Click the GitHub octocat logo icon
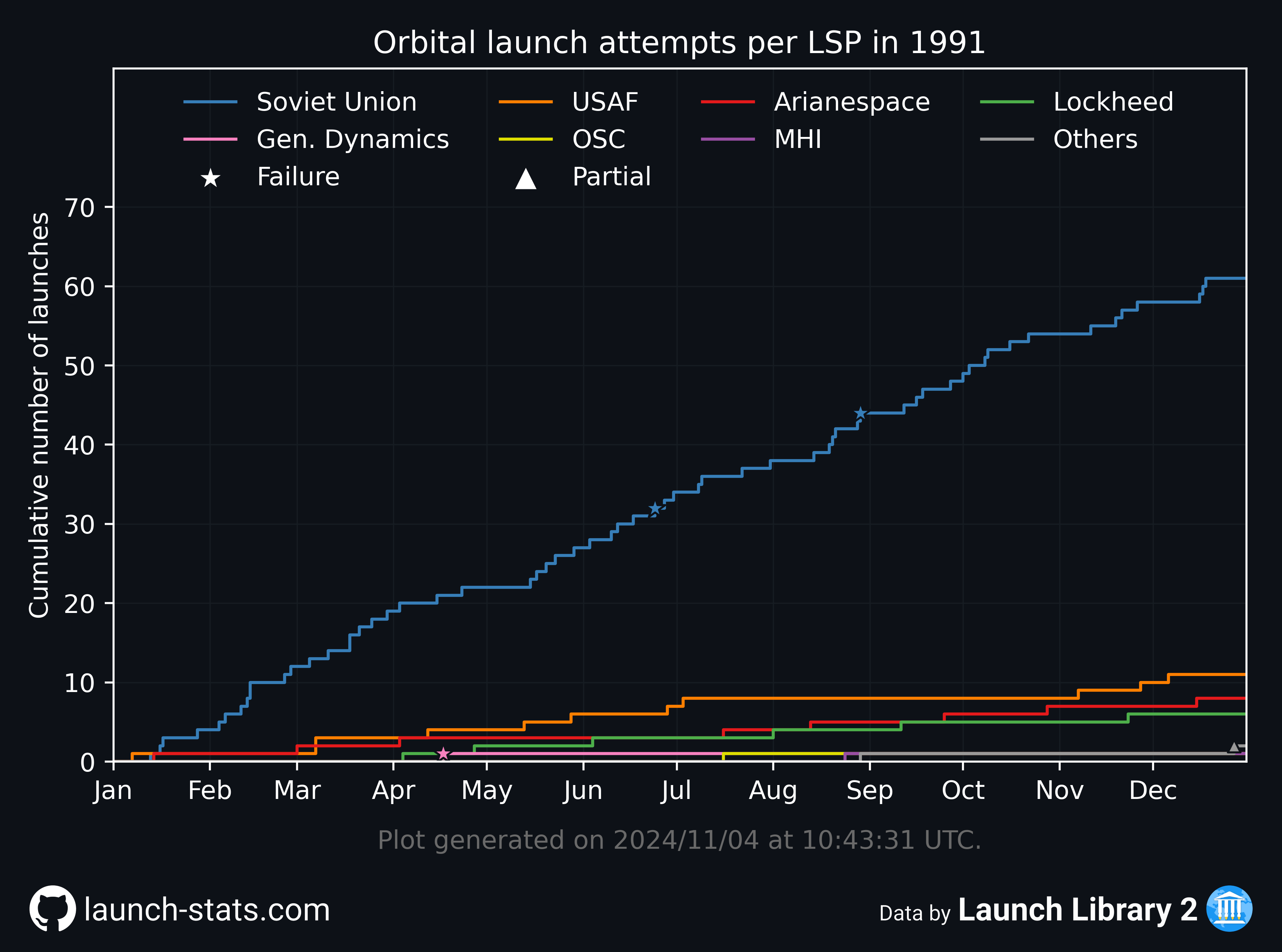This screenshot has width=1282, height=952. (x=52, y=908)
